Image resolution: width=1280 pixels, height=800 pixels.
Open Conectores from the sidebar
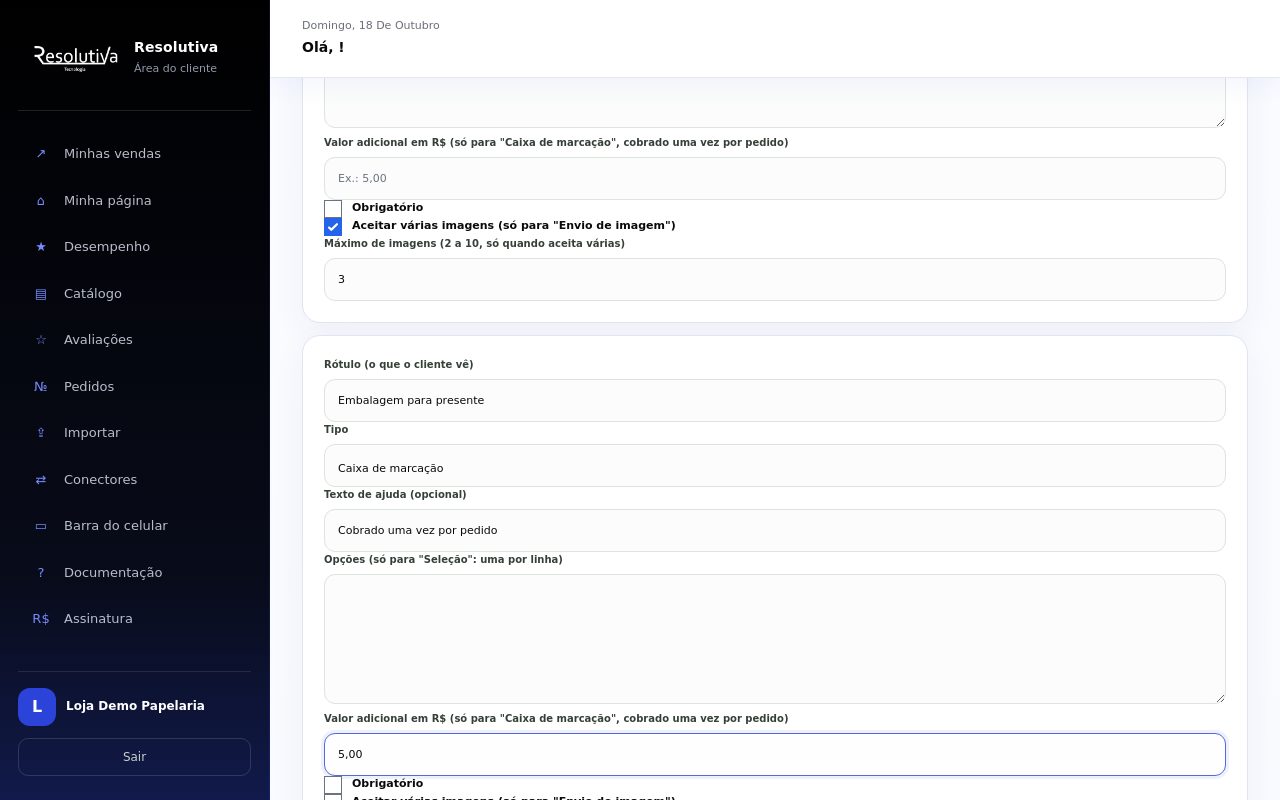[134, 480]
